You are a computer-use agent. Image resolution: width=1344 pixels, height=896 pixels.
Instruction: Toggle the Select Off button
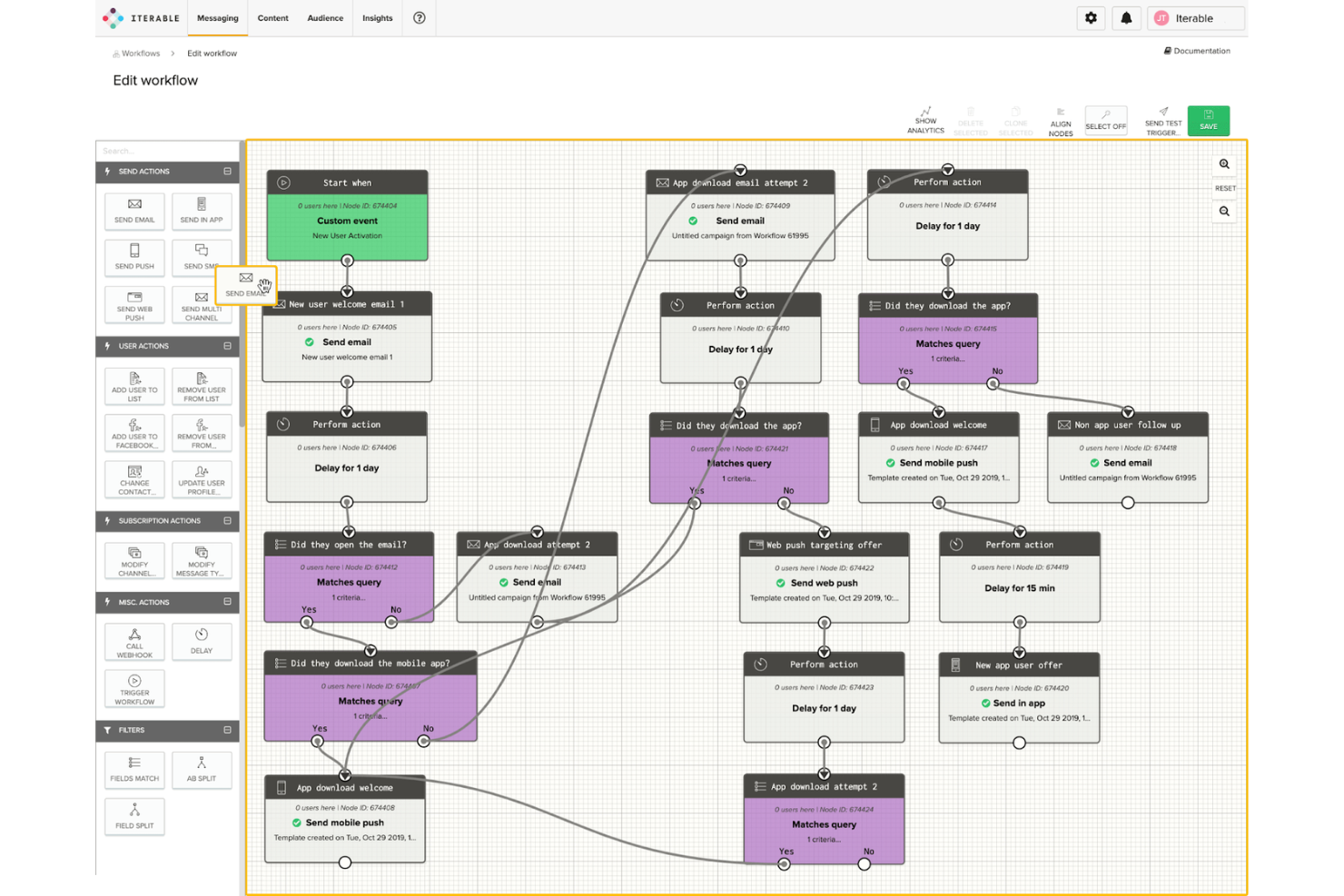(1105, 121)
